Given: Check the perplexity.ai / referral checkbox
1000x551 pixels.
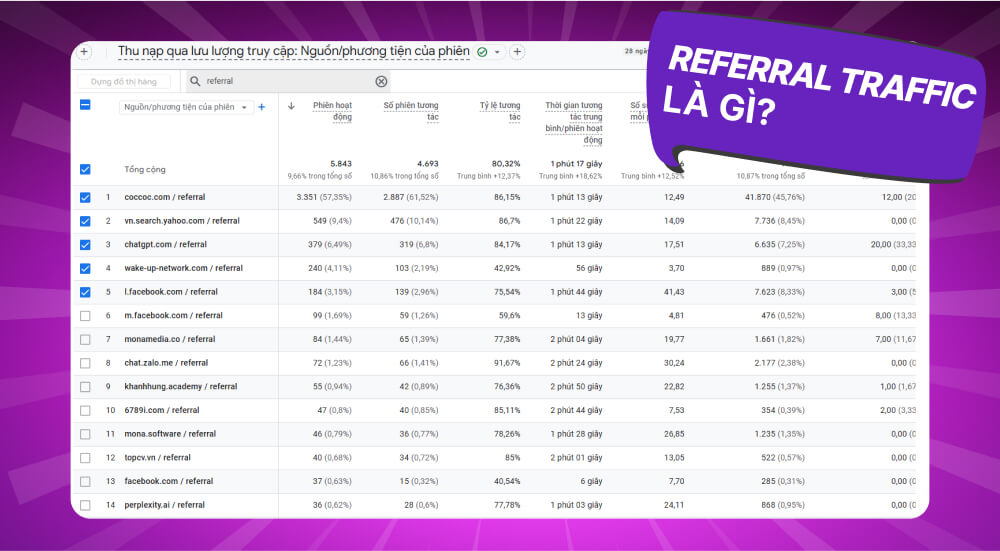Looking at the screenshot, I should (x=85, y=505).
